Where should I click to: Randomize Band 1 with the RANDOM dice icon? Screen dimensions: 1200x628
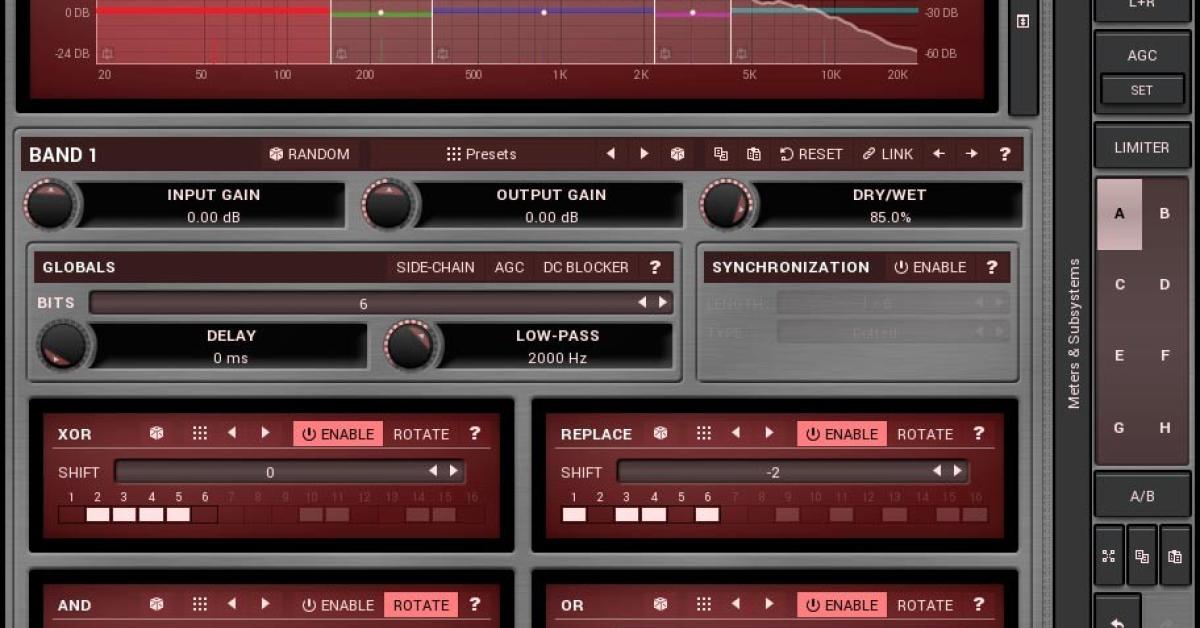point(278,154)
